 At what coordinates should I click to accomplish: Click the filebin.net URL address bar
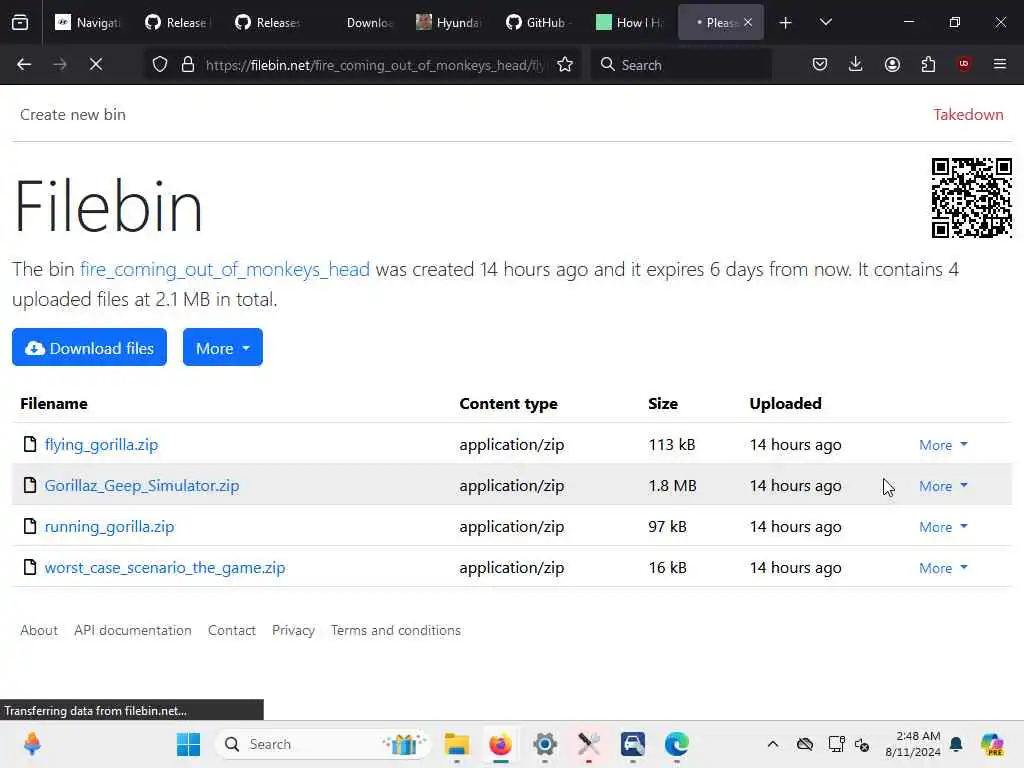374,65
